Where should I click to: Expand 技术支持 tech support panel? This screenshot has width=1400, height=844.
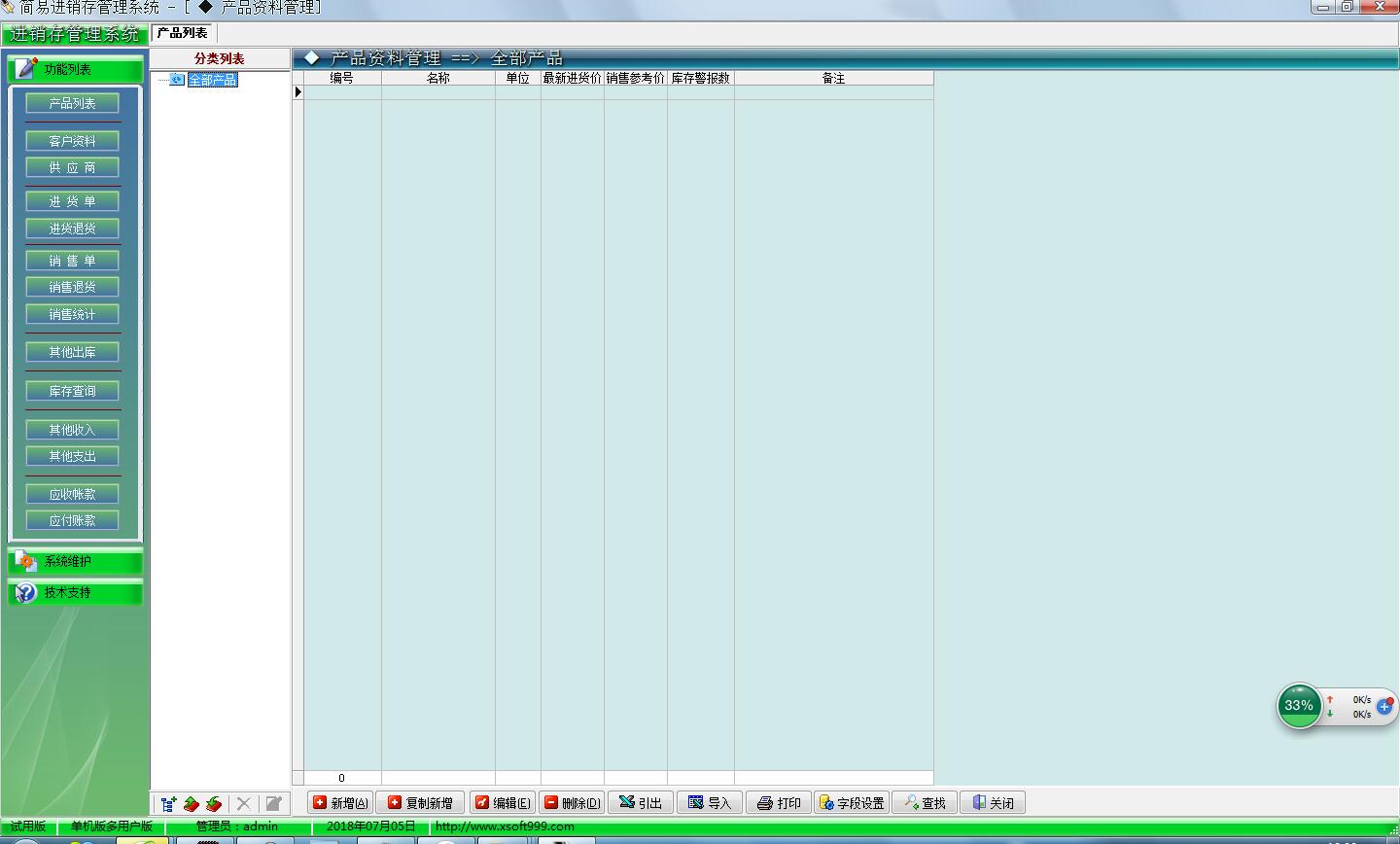click(x=76, y=592)
